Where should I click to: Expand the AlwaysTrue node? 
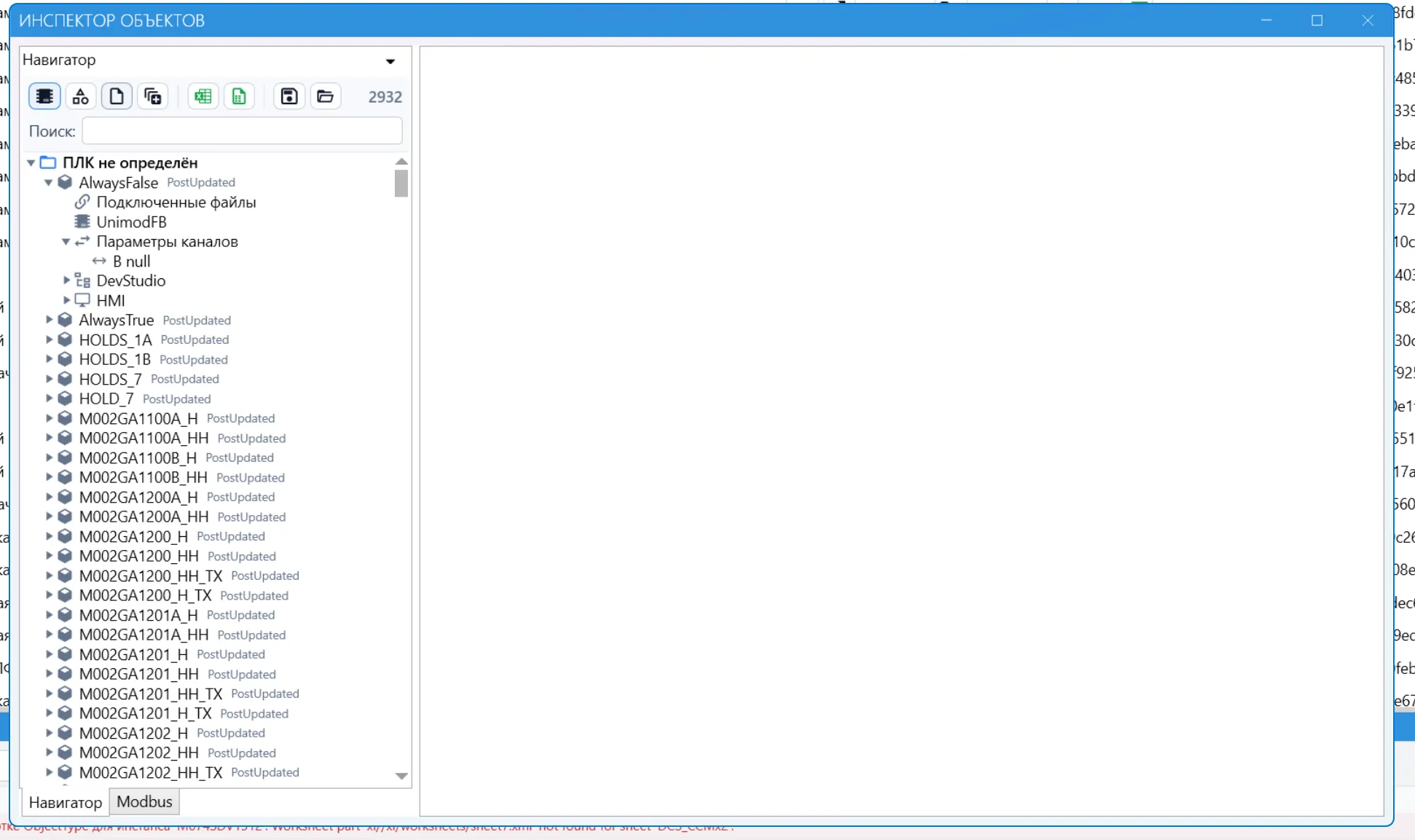tap(49, 320)
